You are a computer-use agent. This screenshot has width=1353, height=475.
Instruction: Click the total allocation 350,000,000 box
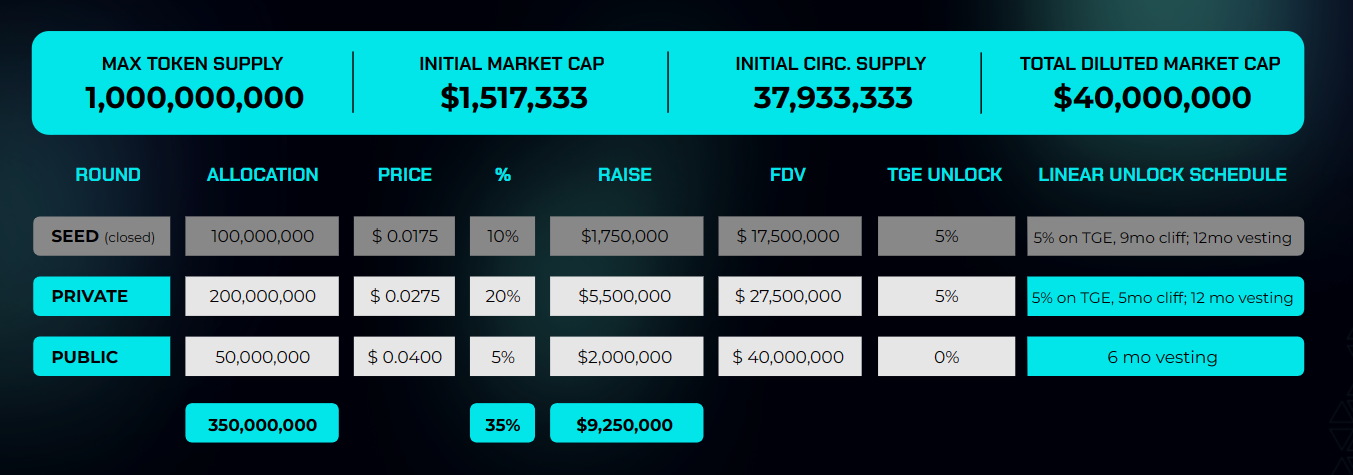point(262,424)
